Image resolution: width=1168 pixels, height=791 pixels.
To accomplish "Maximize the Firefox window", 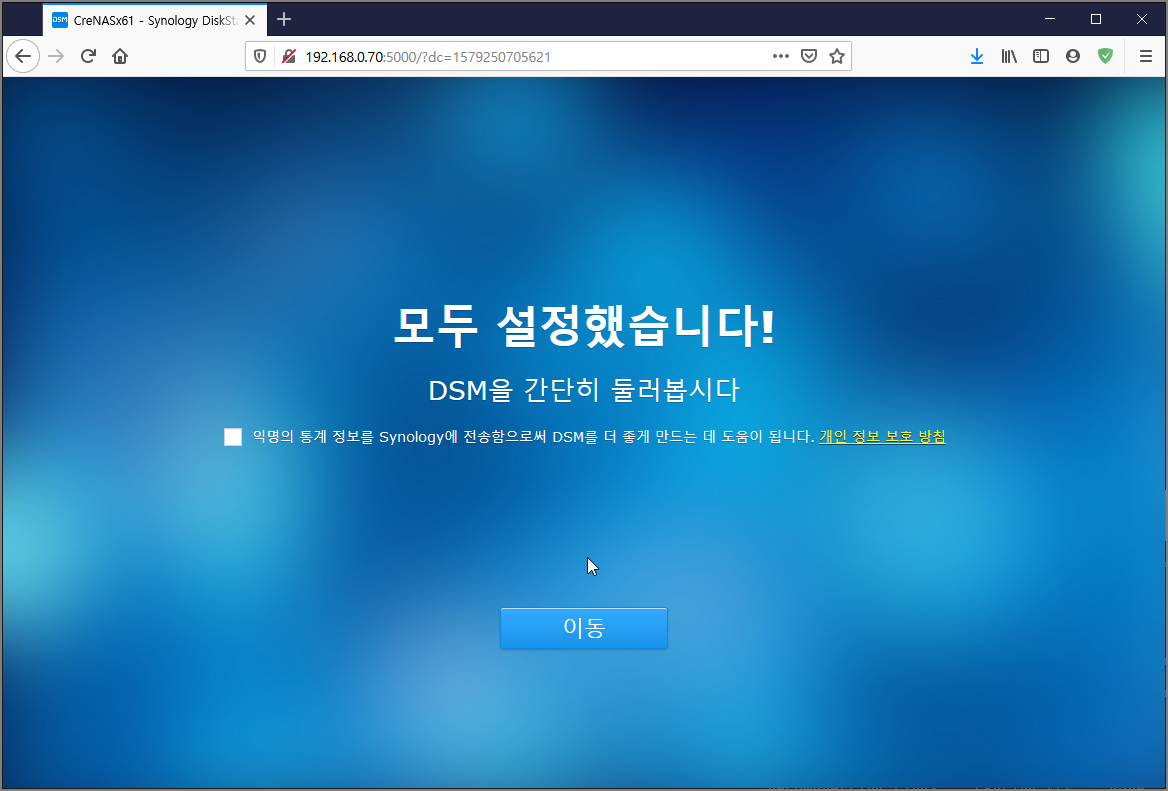I will click(1096, 19).
